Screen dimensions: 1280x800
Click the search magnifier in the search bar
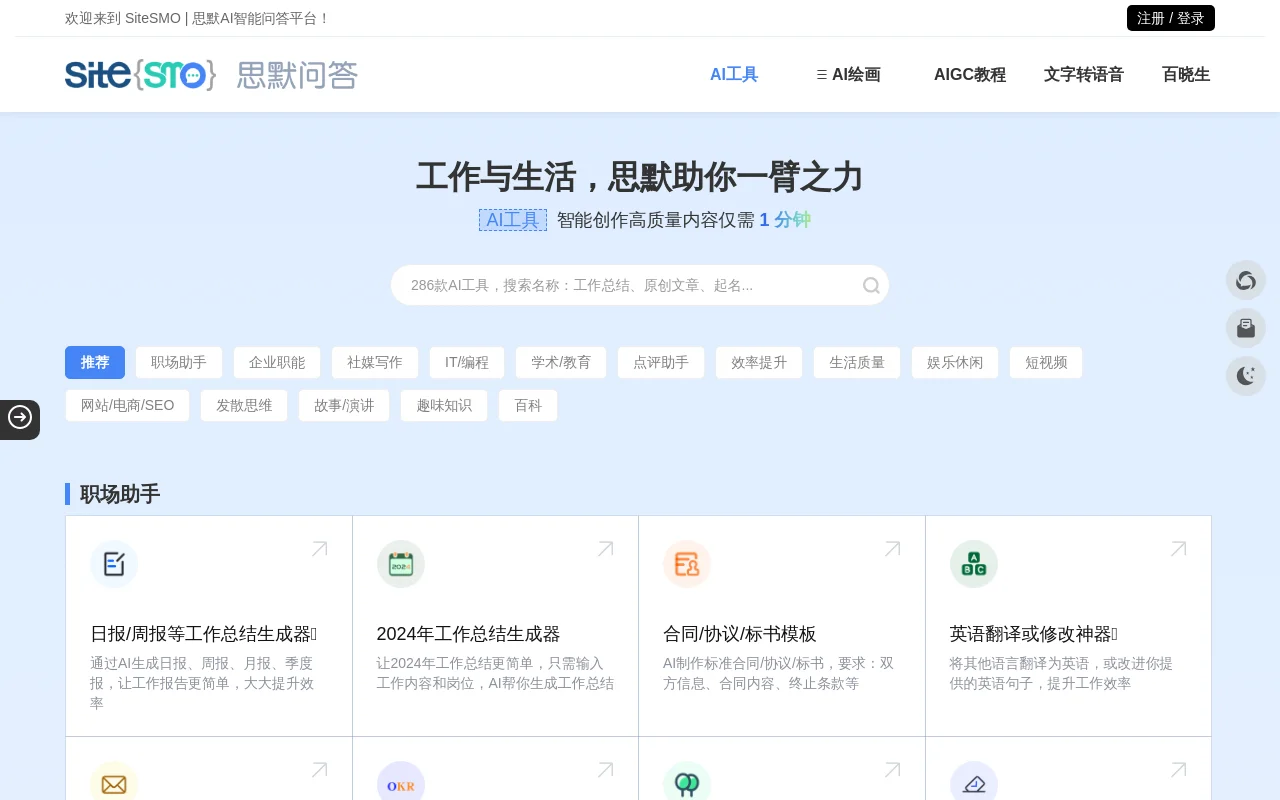871,285
